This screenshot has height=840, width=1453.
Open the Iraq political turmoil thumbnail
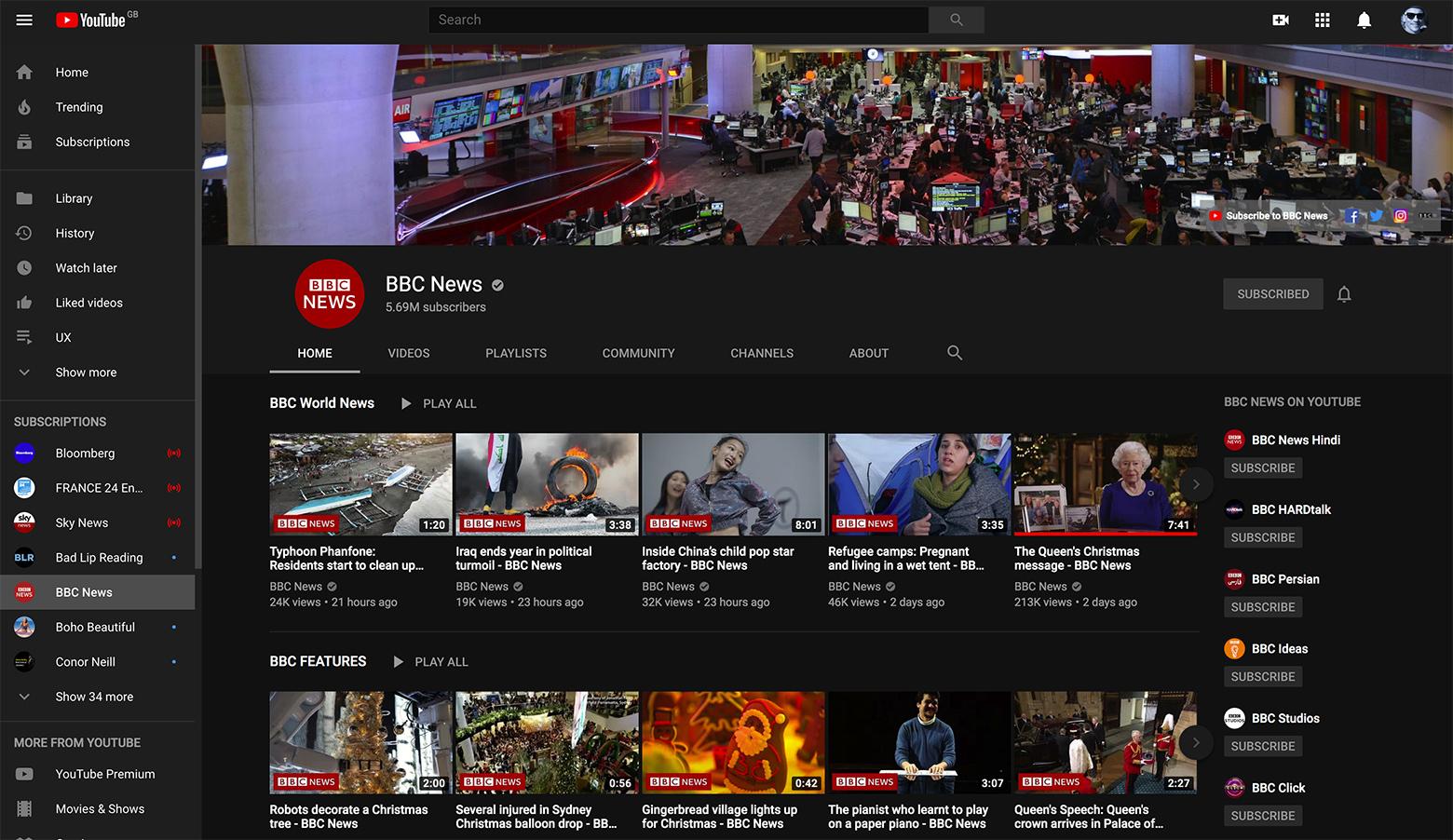click(x=548, y=484)
